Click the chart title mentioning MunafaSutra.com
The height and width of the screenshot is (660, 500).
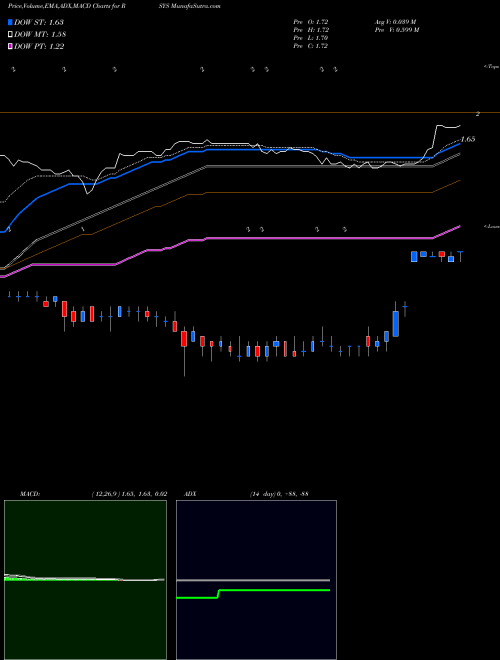point(114,6)
